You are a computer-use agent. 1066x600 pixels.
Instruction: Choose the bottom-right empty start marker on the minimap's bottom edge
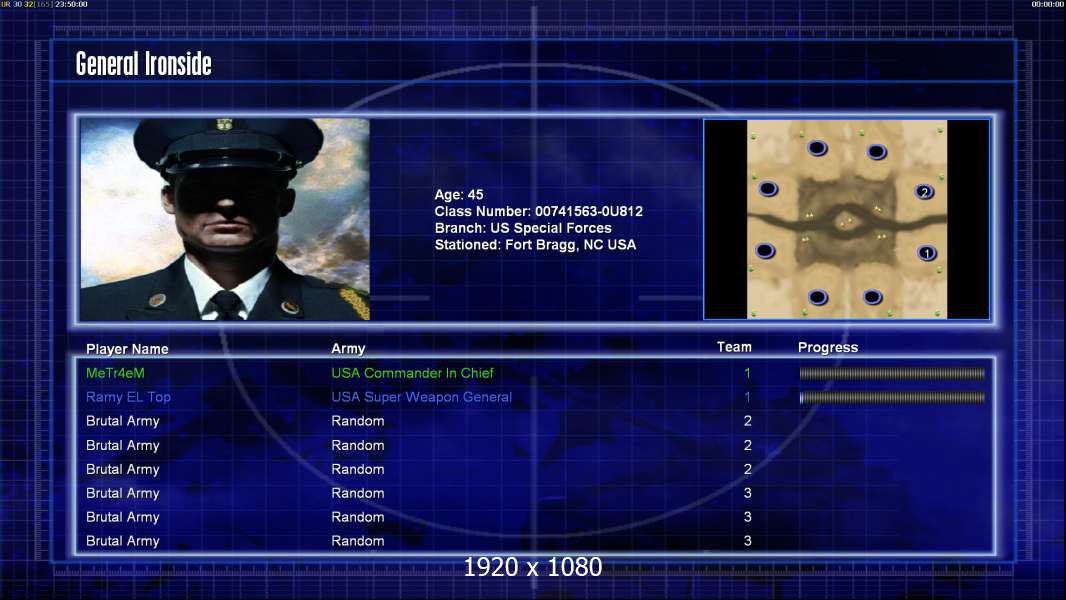[x=873, y=297]
